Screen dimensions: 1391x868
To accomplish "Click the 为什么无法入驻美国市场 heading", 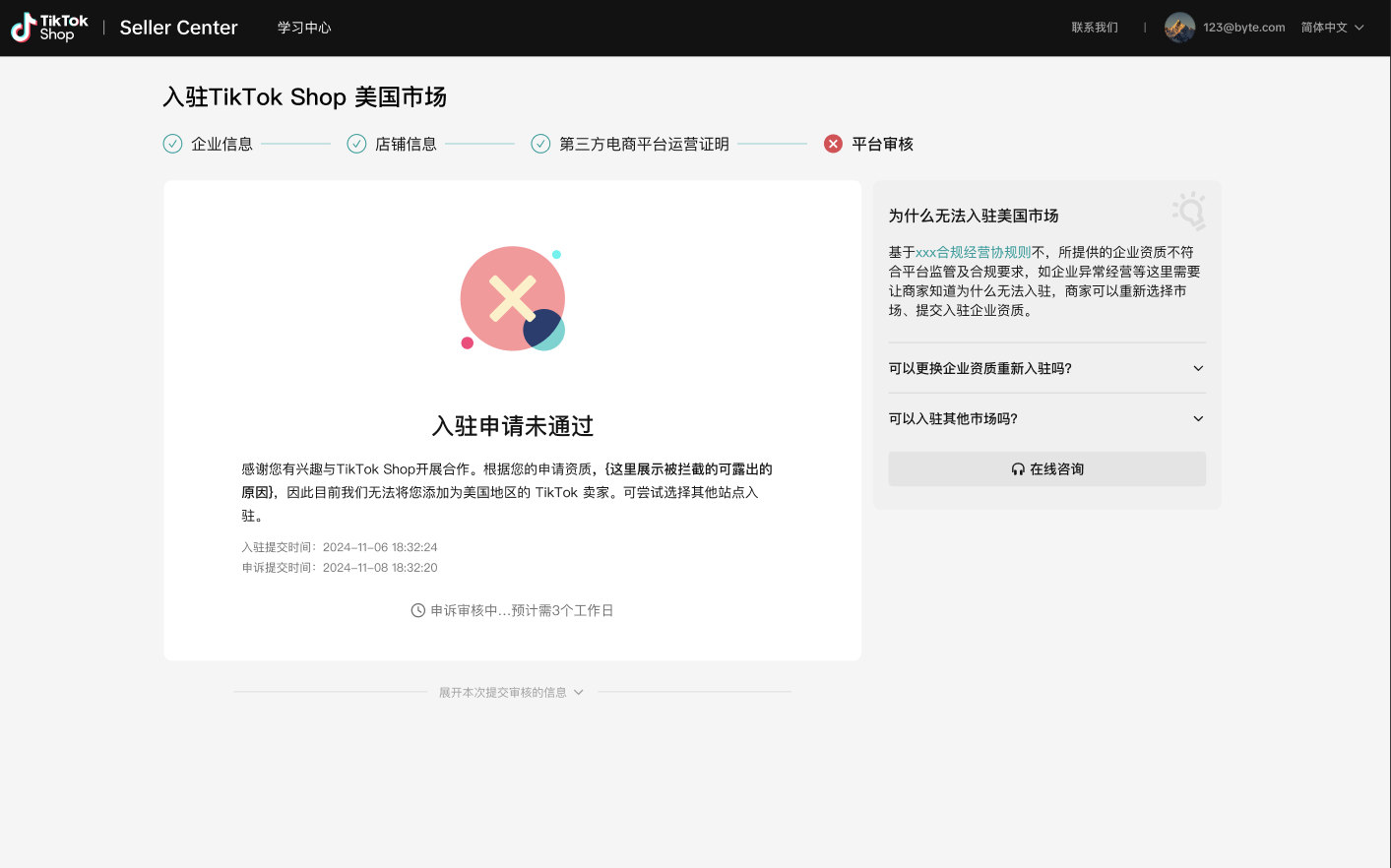I will [974, 216].
